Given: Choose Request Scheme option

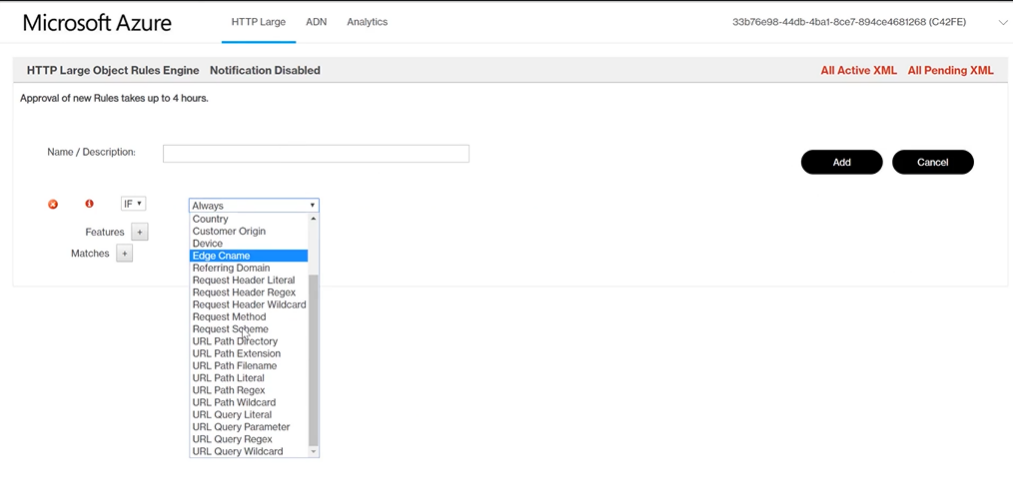Looking at the screenshot, I should pyautogui.click(x=249, y=329).
